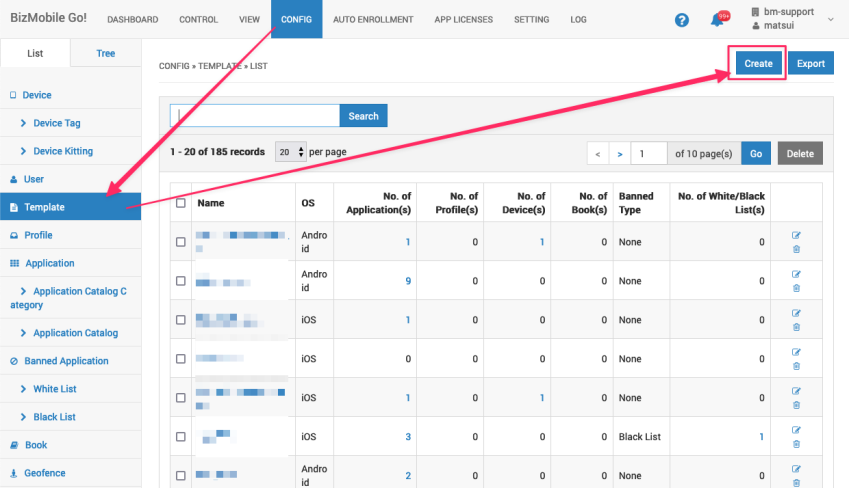Open the AUTO ENROLLMENT menu
This screenshot has width=849, height=488.
pyautogui.click(x=372, y=19)
